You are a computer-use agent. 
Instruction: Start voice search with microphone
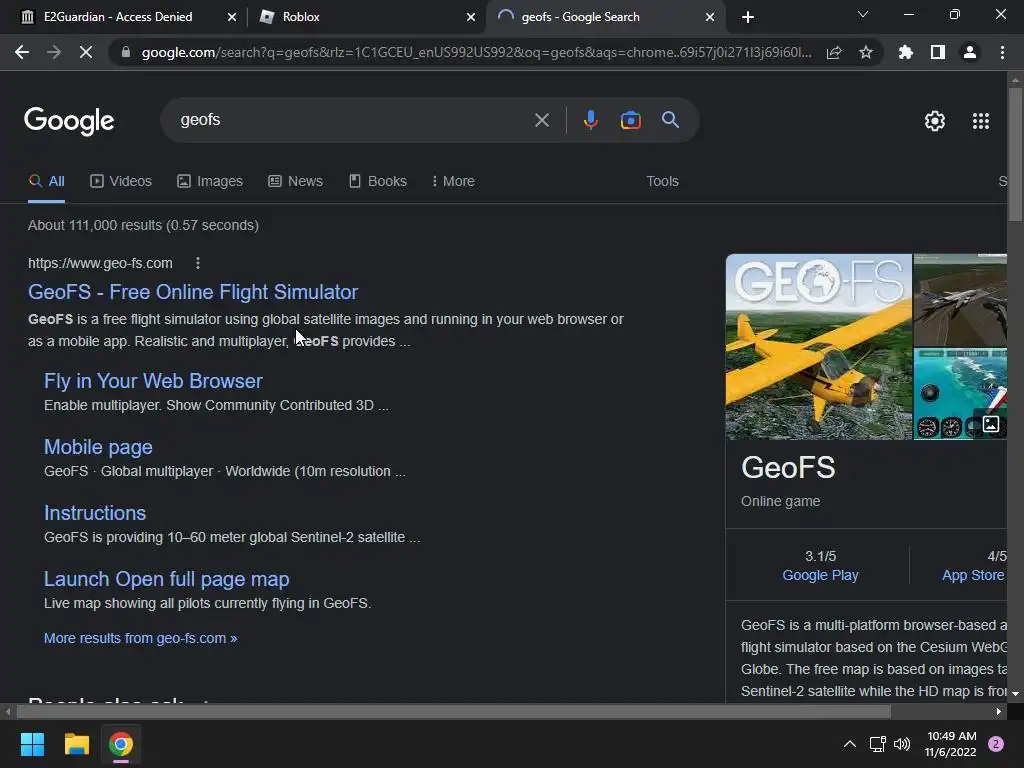591,120
